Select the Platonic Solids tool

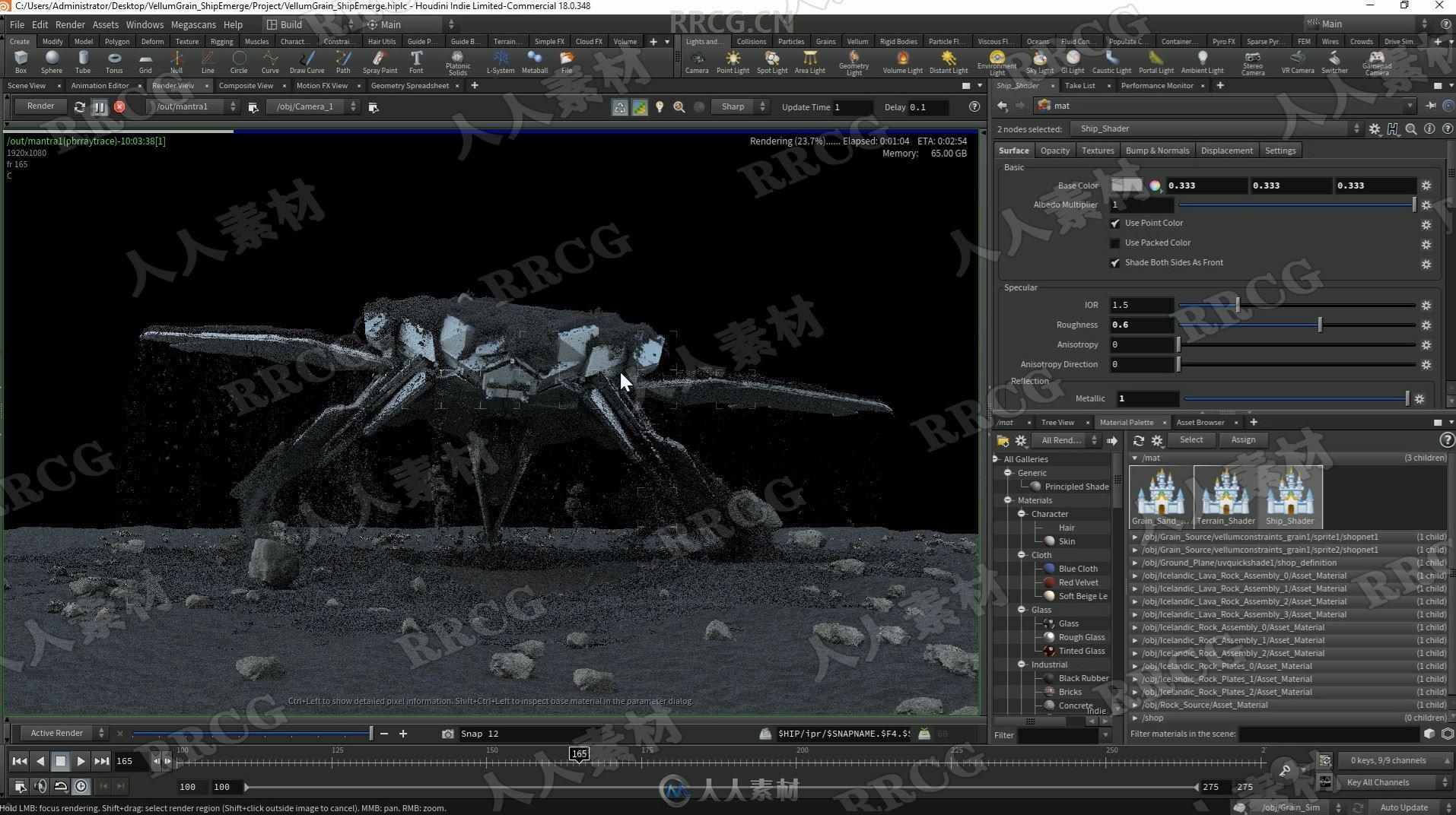click(458, 62)
